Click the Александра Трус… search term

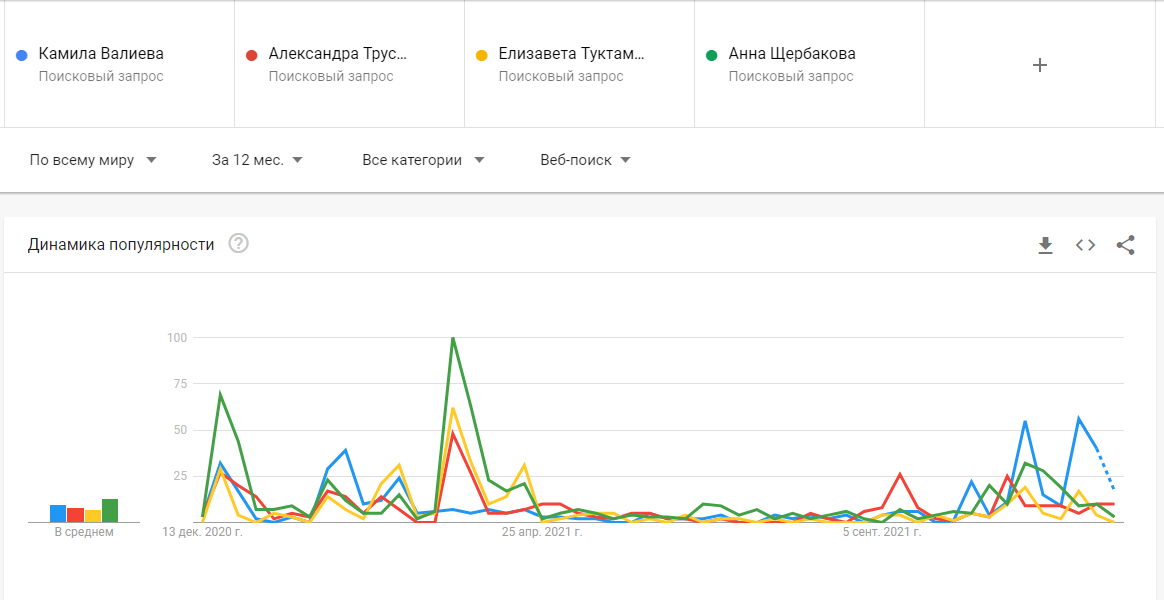[338, 54]
